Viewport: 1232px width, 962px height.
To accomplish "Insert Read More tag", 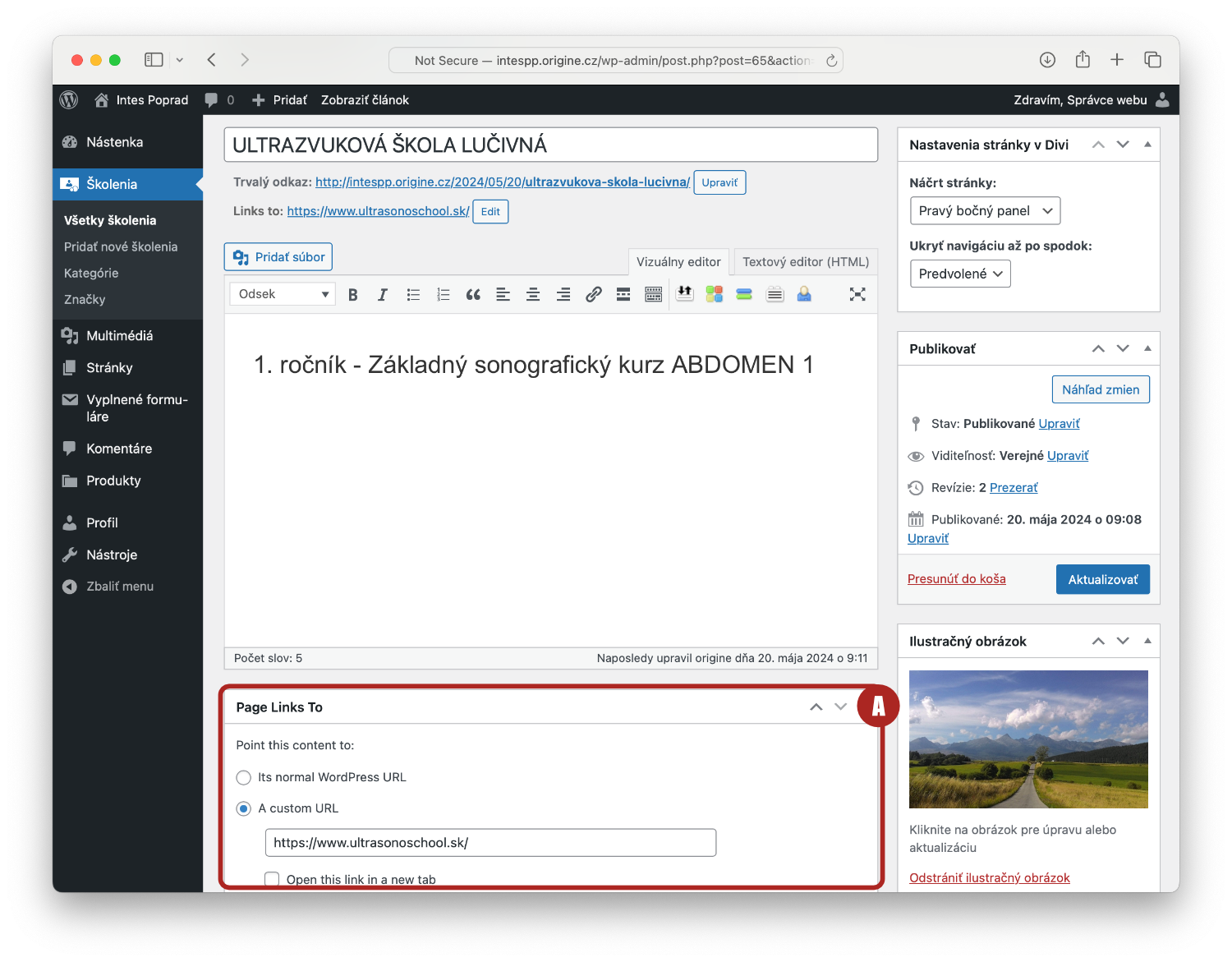I will click(x=623, y=294).
